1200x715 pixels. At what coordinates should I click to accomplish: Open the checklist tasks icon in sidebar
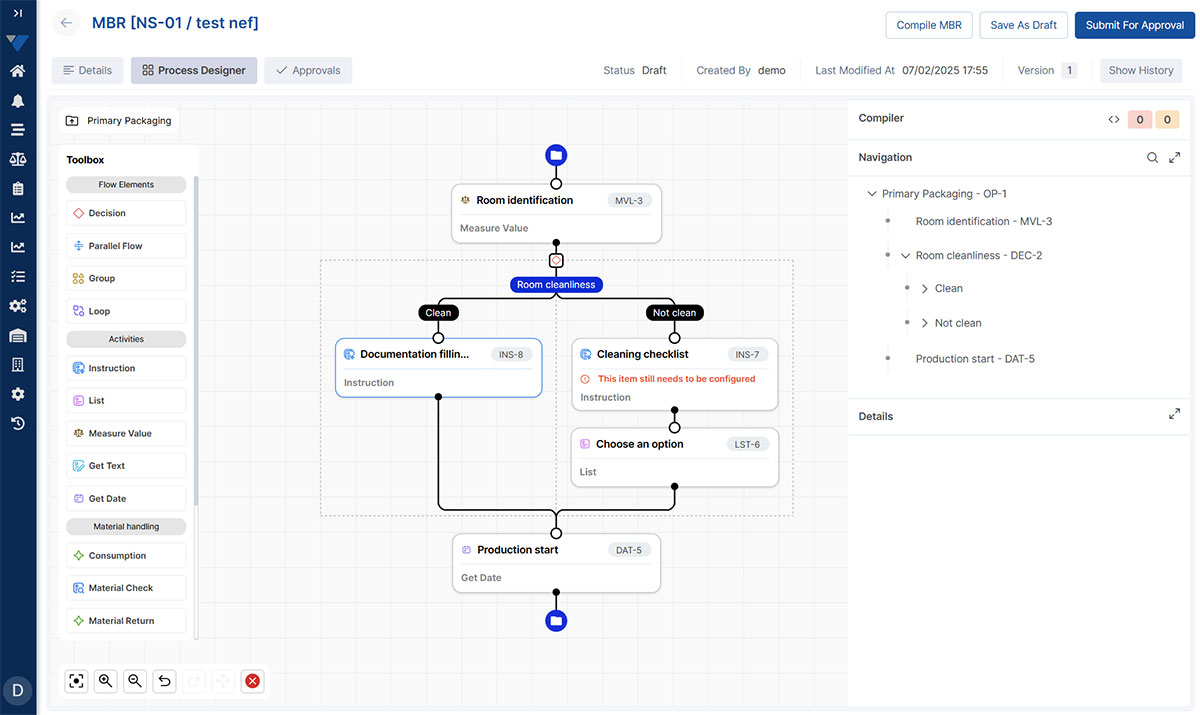tap(17, 276)
